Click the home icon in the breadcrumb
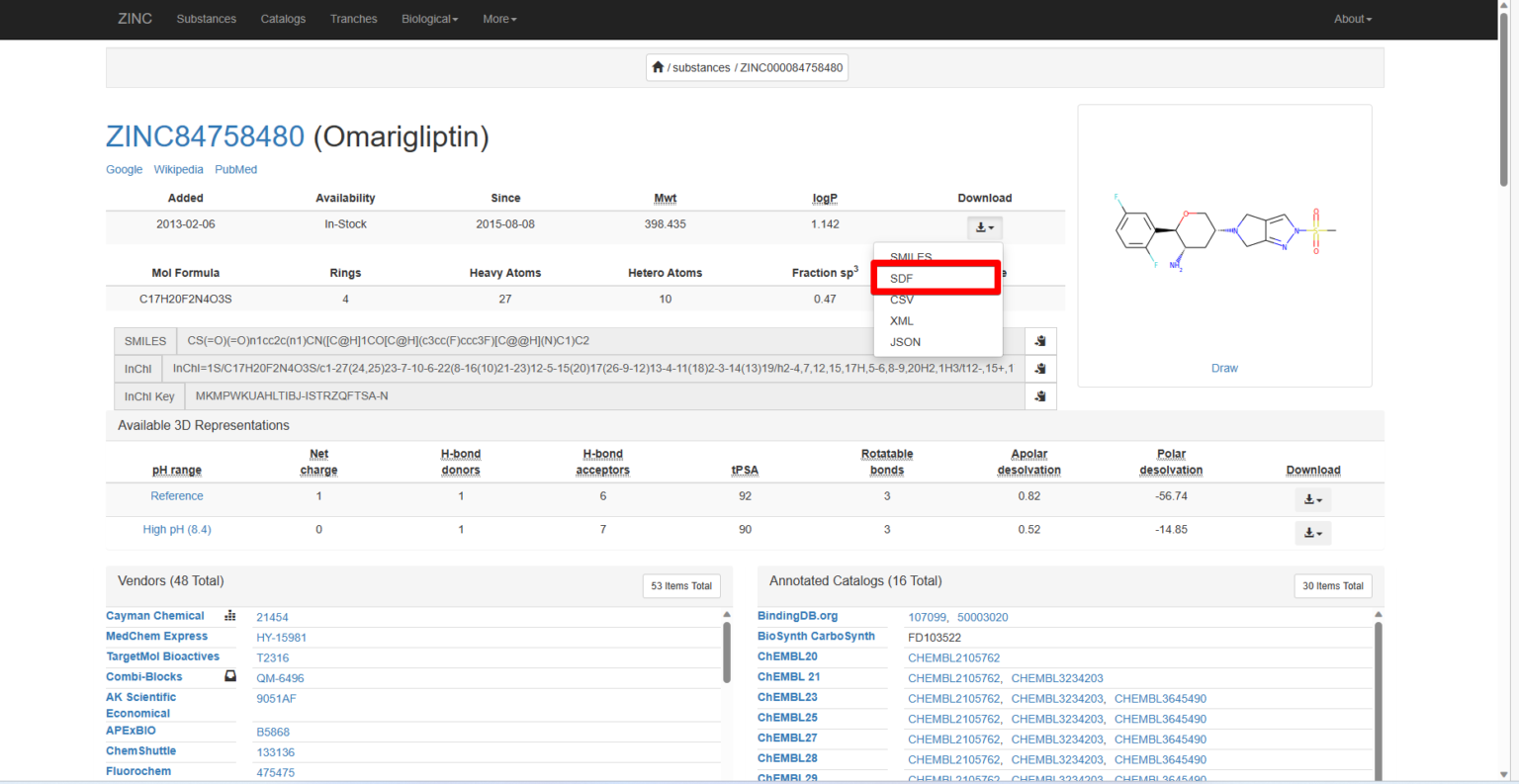1519x784 pixels. pyautogui.click(x=658, y=66)
